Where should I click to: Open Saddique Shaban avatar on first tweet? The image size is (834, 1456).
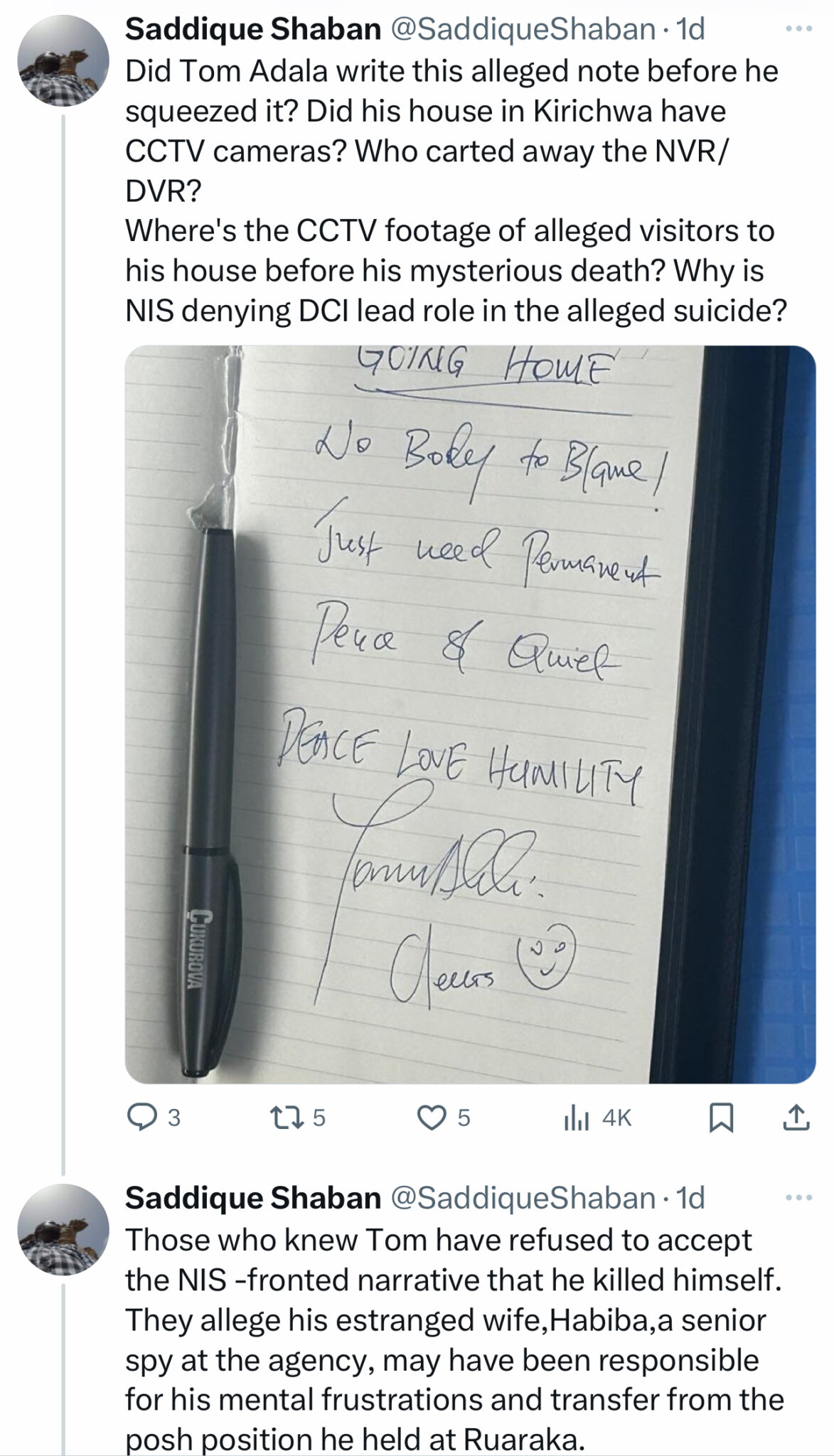63,62
